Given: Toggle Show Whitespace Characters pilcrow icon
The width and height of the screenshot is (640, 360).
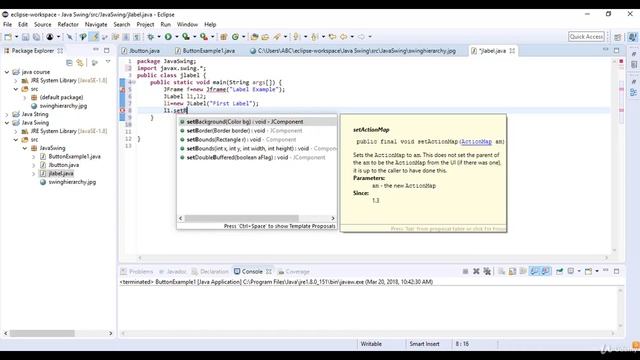Looking at the screenshot, I should [137, 37].
